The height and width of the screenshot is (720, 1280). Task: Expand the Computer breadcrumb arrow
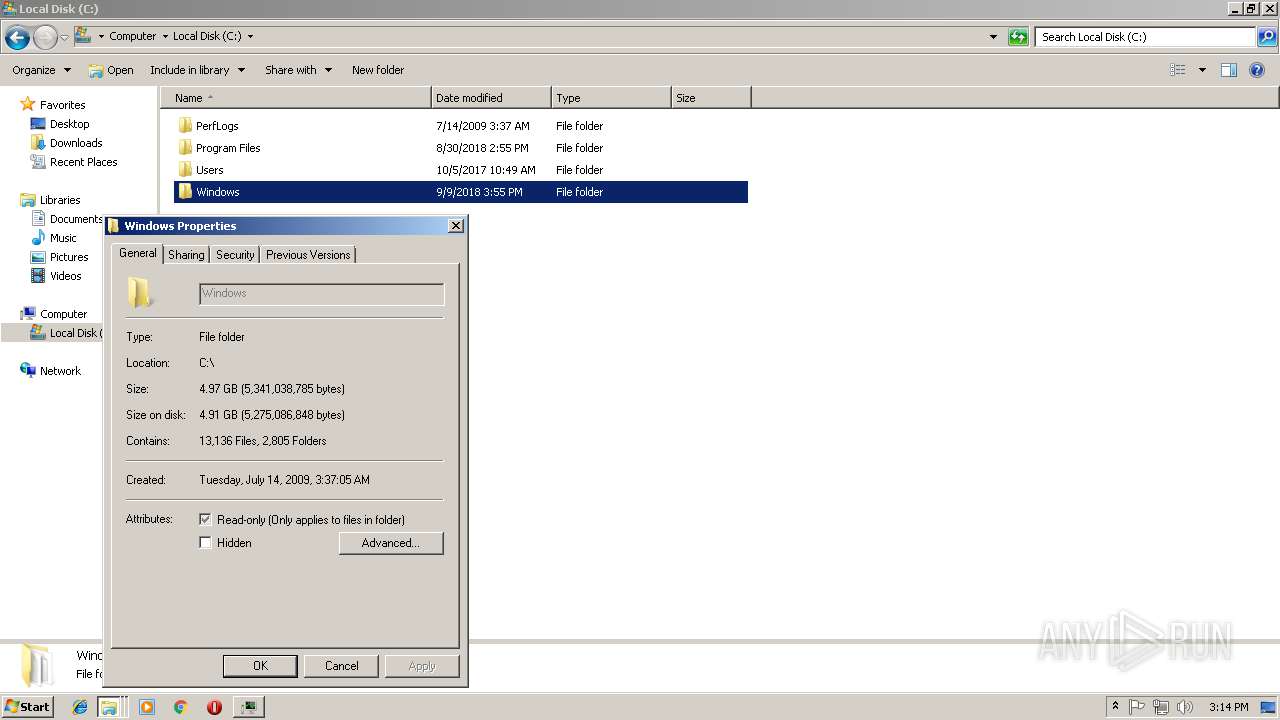164,36
